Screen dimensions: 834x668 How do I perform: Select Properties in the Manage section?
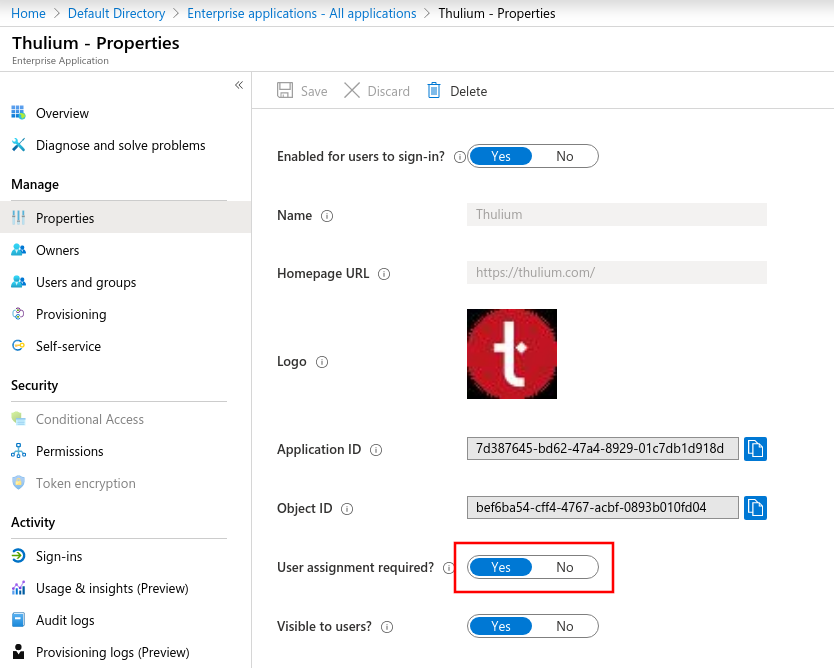pyautogui.click(x=126, y=218)
